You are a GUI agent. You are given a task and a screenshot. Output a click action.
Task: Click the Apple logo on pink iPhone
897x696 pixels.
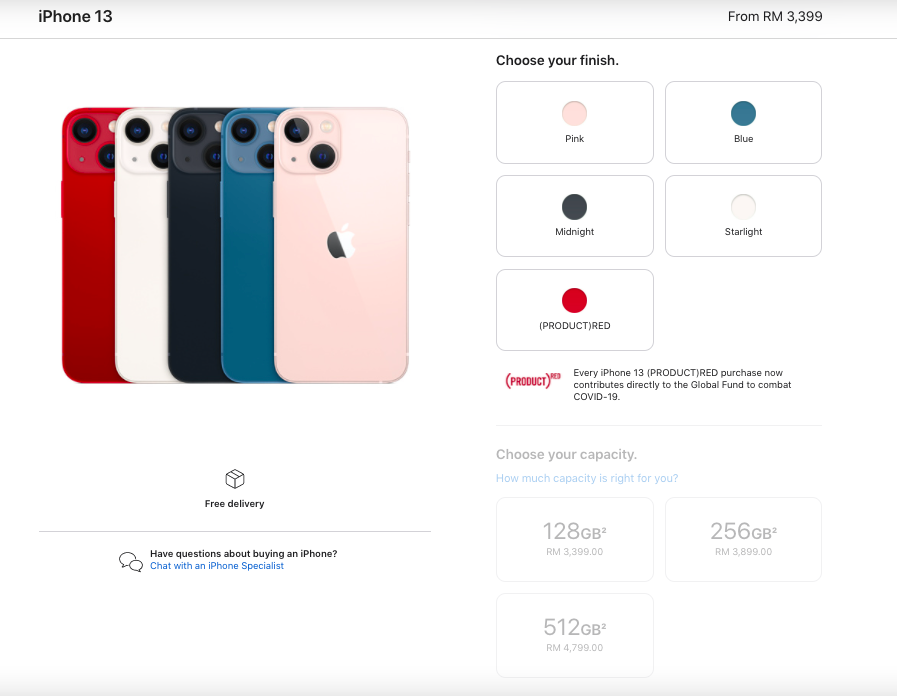tap(341, 241)
